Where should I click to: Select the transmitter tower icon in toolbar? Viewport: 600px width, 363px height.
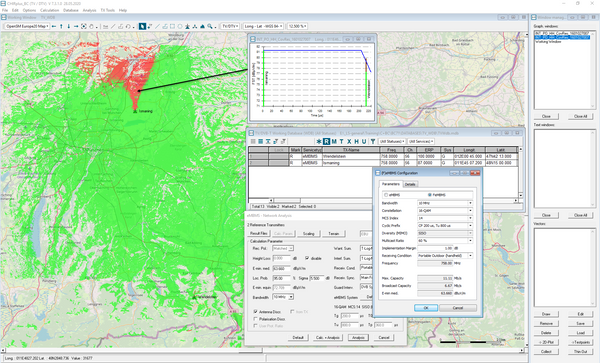(x=187, y=26)
